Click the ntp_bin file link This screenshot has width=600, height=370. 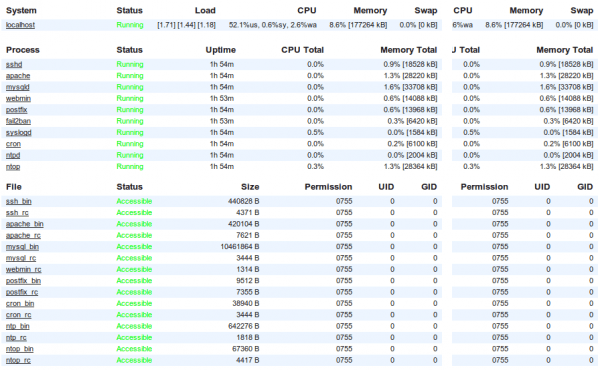[x=18, y=327]
